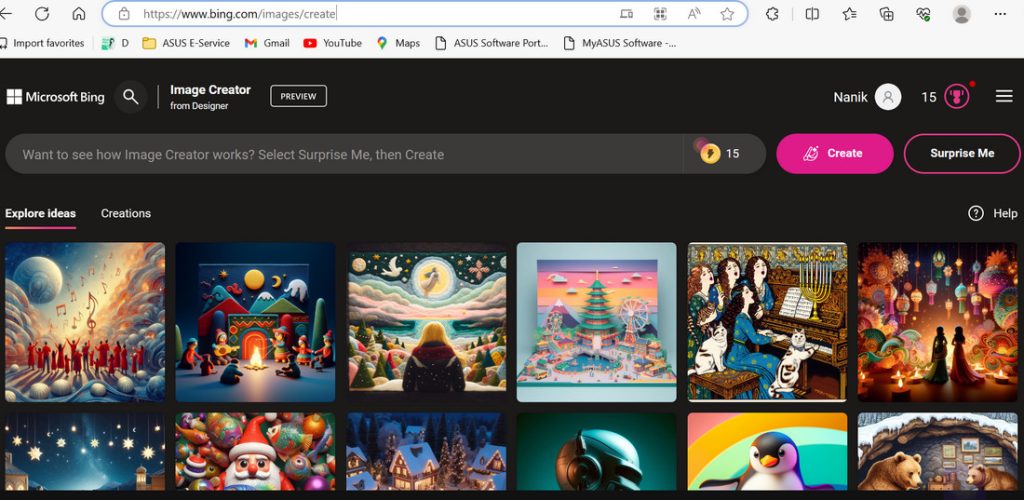Open the YouTube bookmark

[332, 43]
